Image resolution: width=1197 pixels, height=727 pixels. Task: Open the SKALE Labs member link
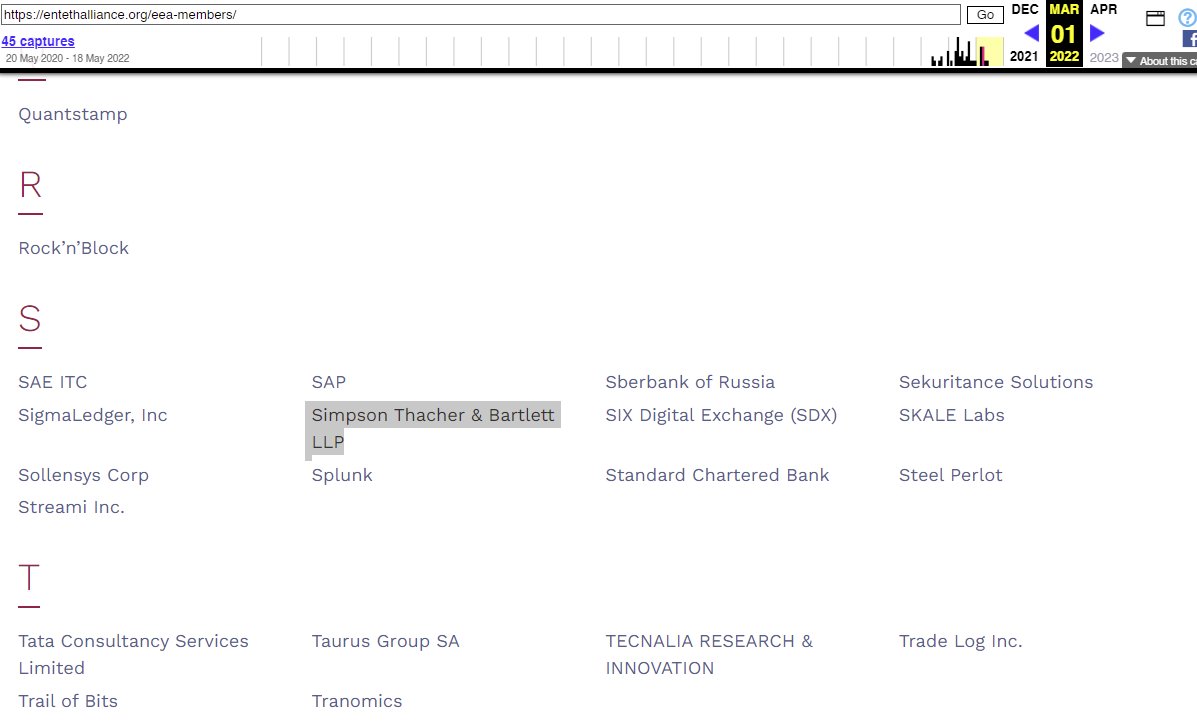pos(951,414)
